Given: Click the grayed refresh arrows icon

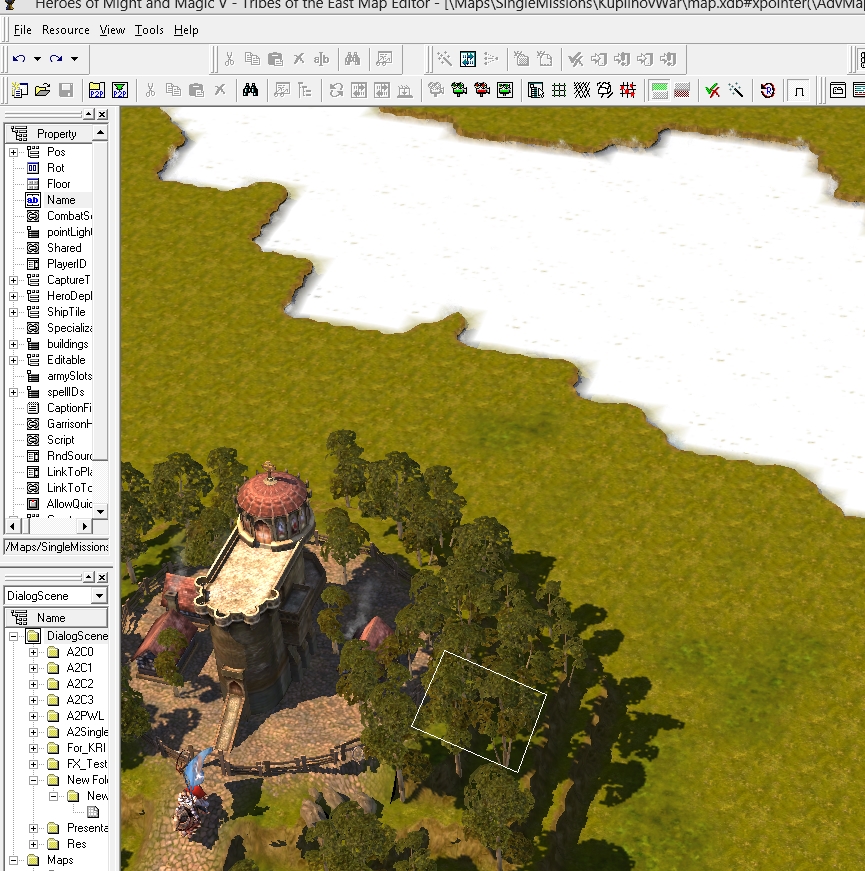Looking at the screenshot, I should point(336,90).
